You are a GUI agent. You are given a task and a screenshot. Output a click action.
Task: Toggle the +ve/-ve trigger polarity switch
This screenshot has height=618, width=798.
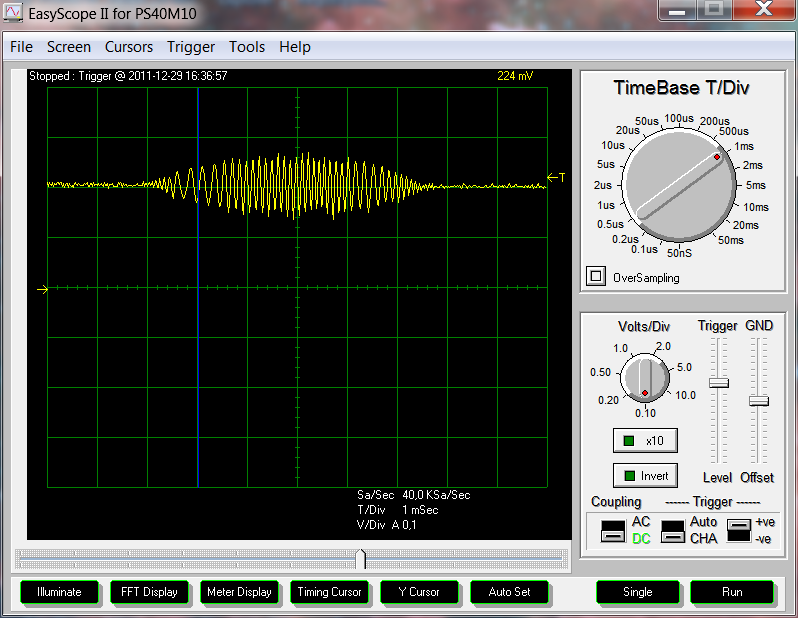point(739,530)
